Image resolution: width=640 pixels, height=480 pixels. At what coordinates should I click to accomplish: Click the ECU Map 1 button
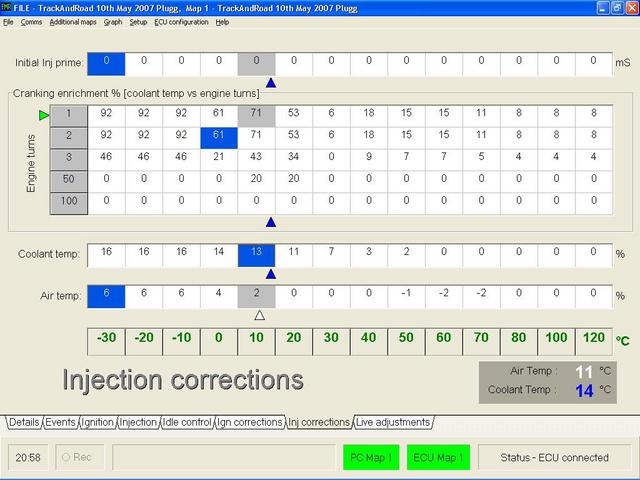coord(438,457)
